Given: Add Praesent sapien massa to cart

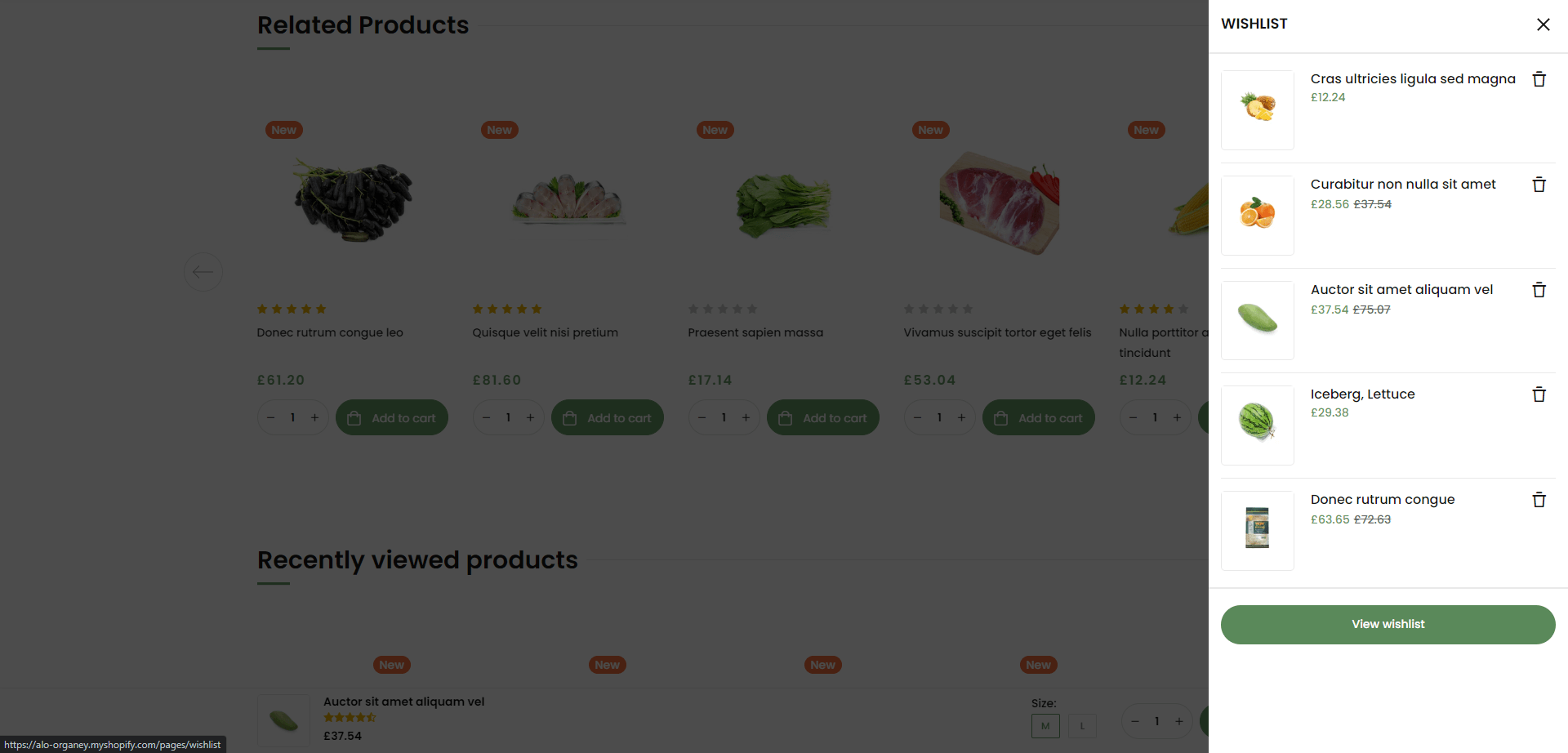Looking at the screenshot, I should click(x=823, y=418).
